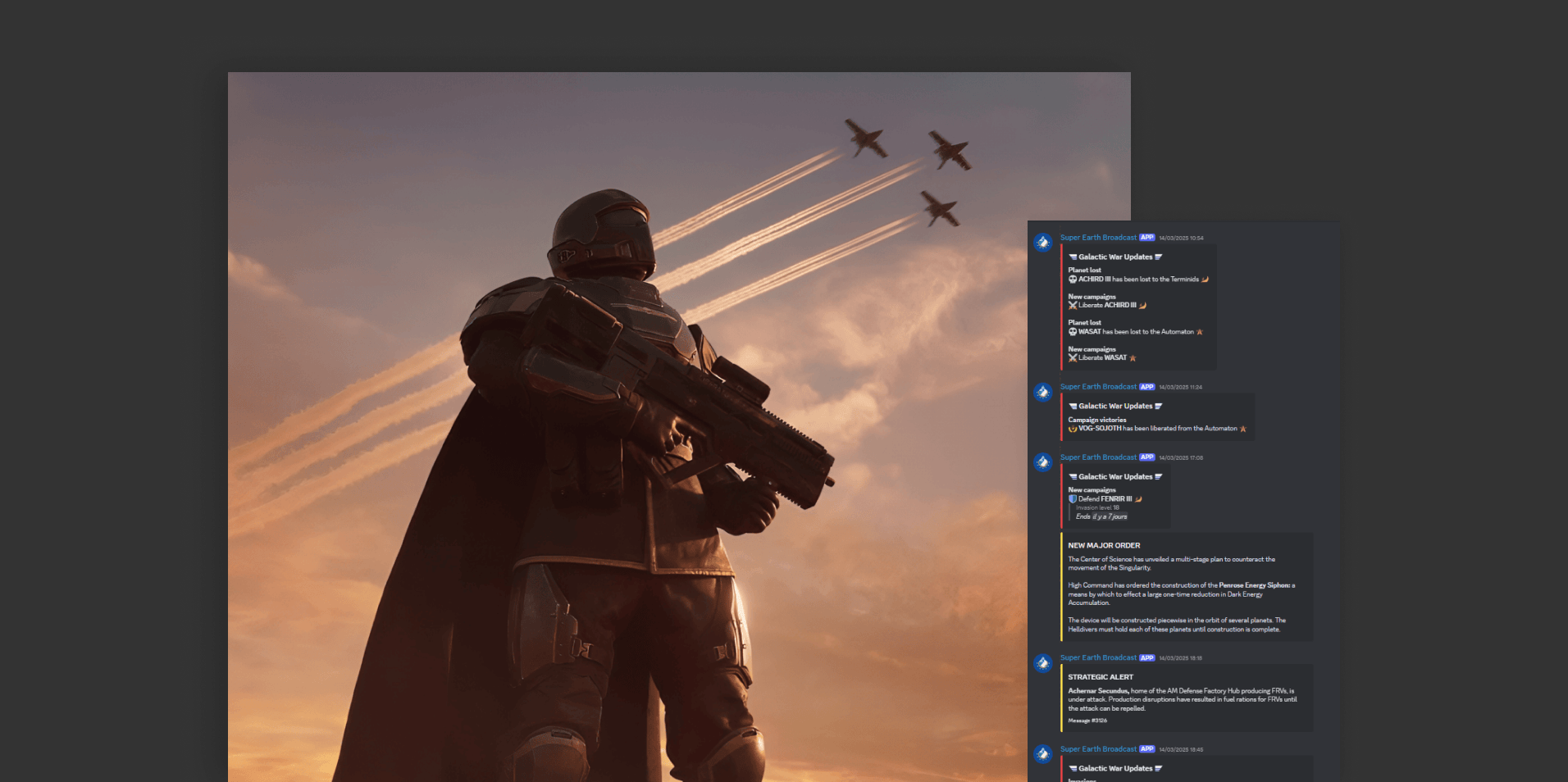Click the topmost fighter jet in the artwork
Image resolution: width=1568 pixels, height=782 pixels.
866,138
